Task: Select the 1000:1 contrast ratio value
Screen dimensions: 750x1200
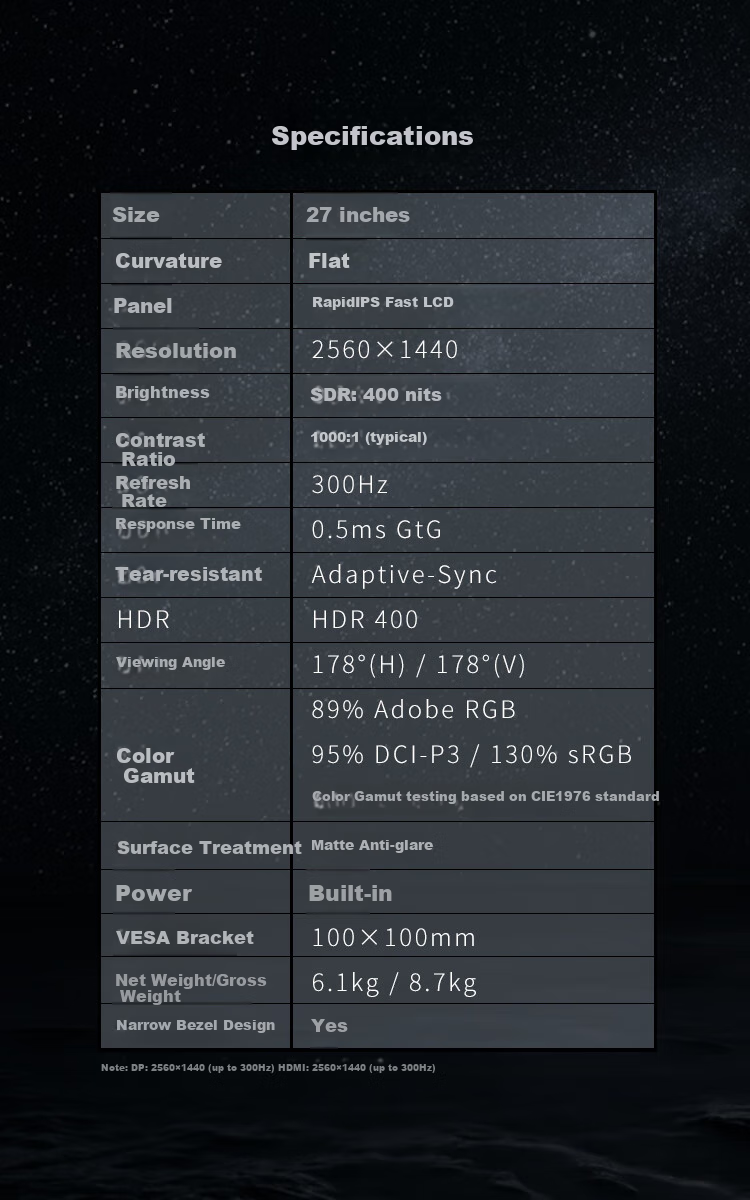Action: (x=369, y=437)
